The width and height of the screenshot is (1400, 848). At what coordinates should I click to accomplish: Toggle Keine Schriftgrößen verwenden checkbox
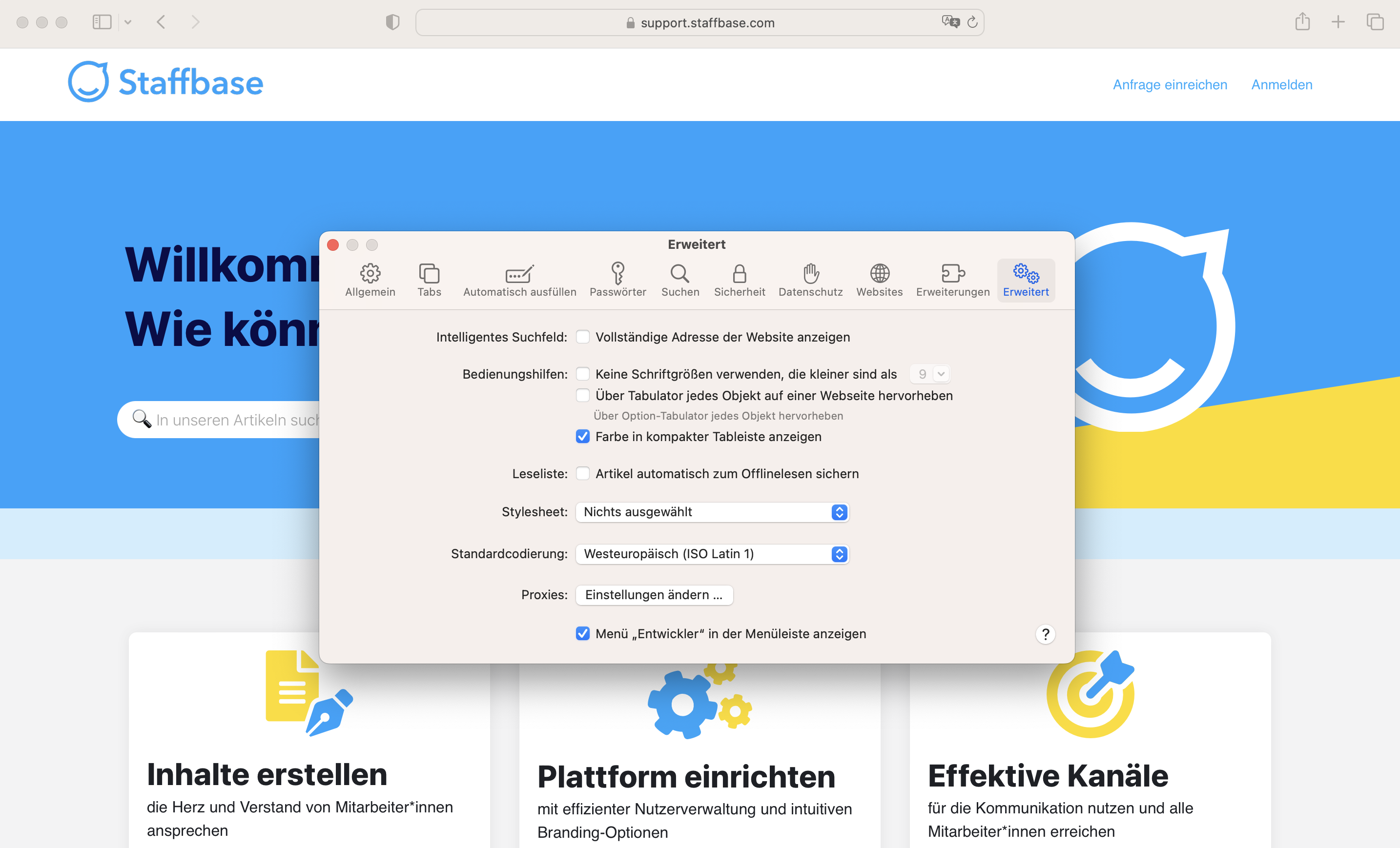pos(582,374)
